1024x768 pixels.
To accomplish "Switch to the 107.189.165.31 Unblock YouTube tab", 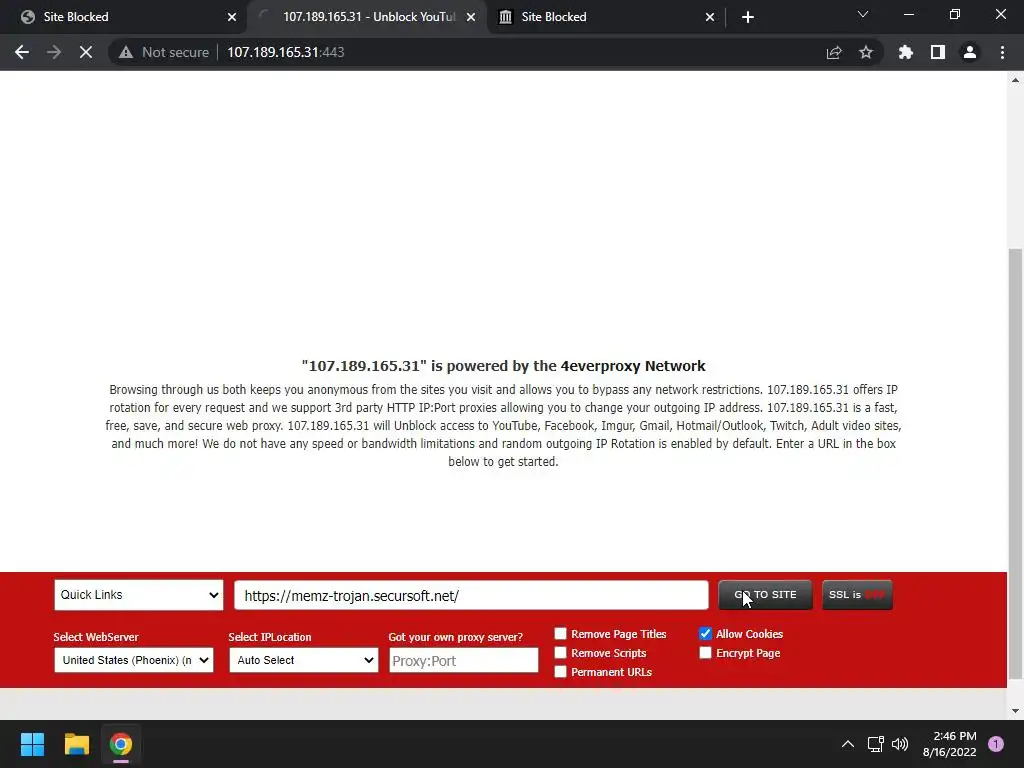I will point(366,17).
